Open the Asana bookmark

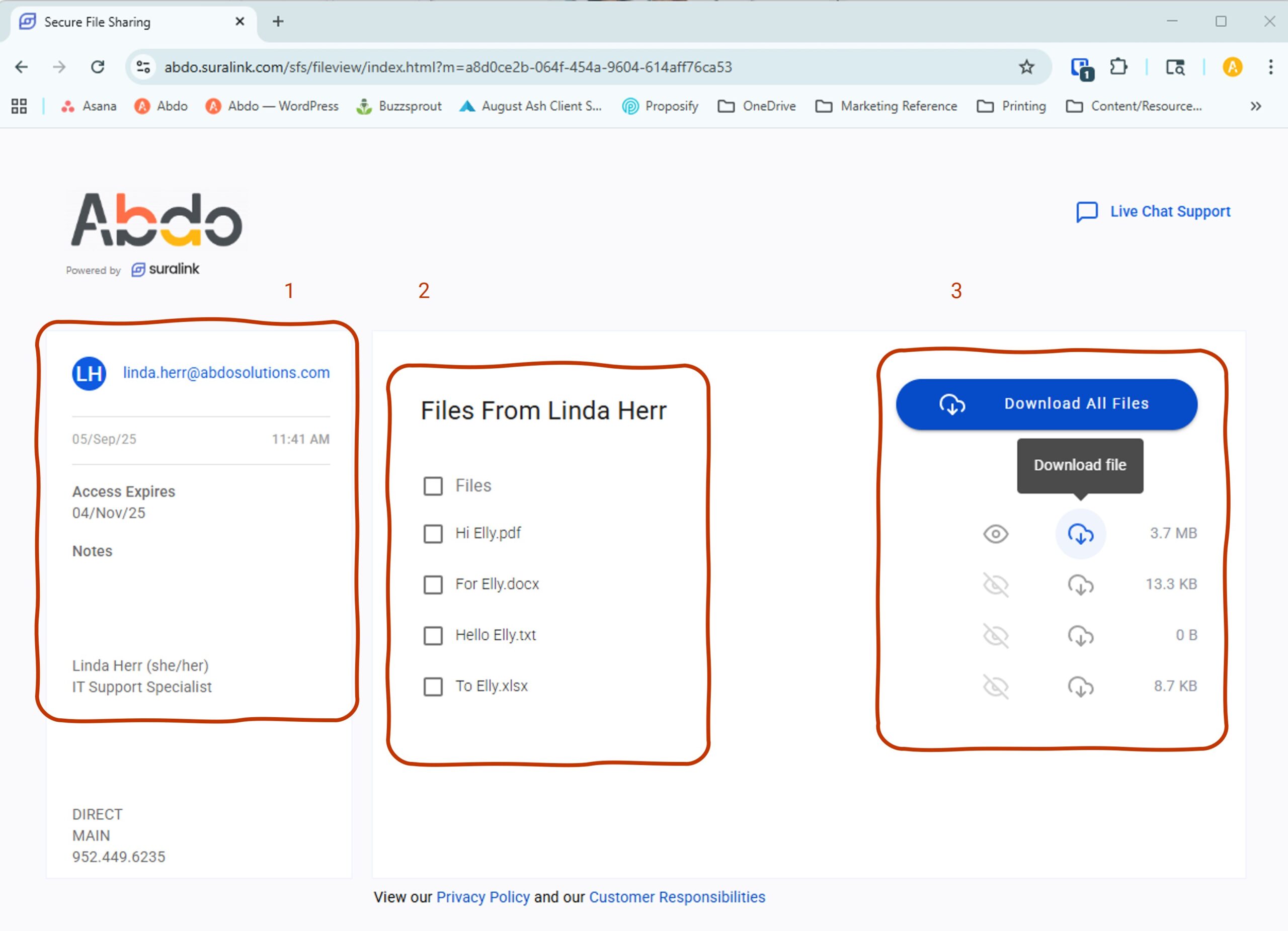pyautogui.click(x=89, y=106)
